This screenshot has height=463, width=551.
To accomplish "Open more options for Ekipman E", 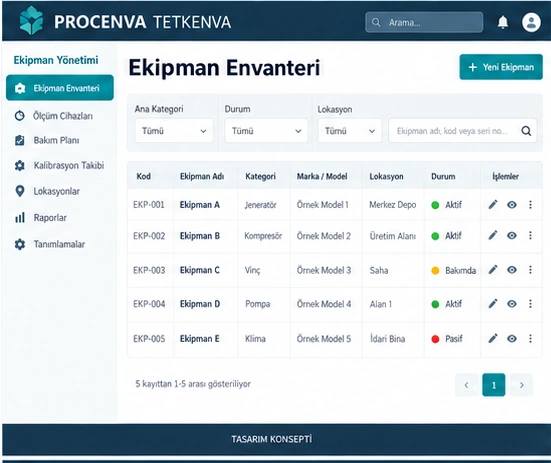I will click(x=530, y=338).
